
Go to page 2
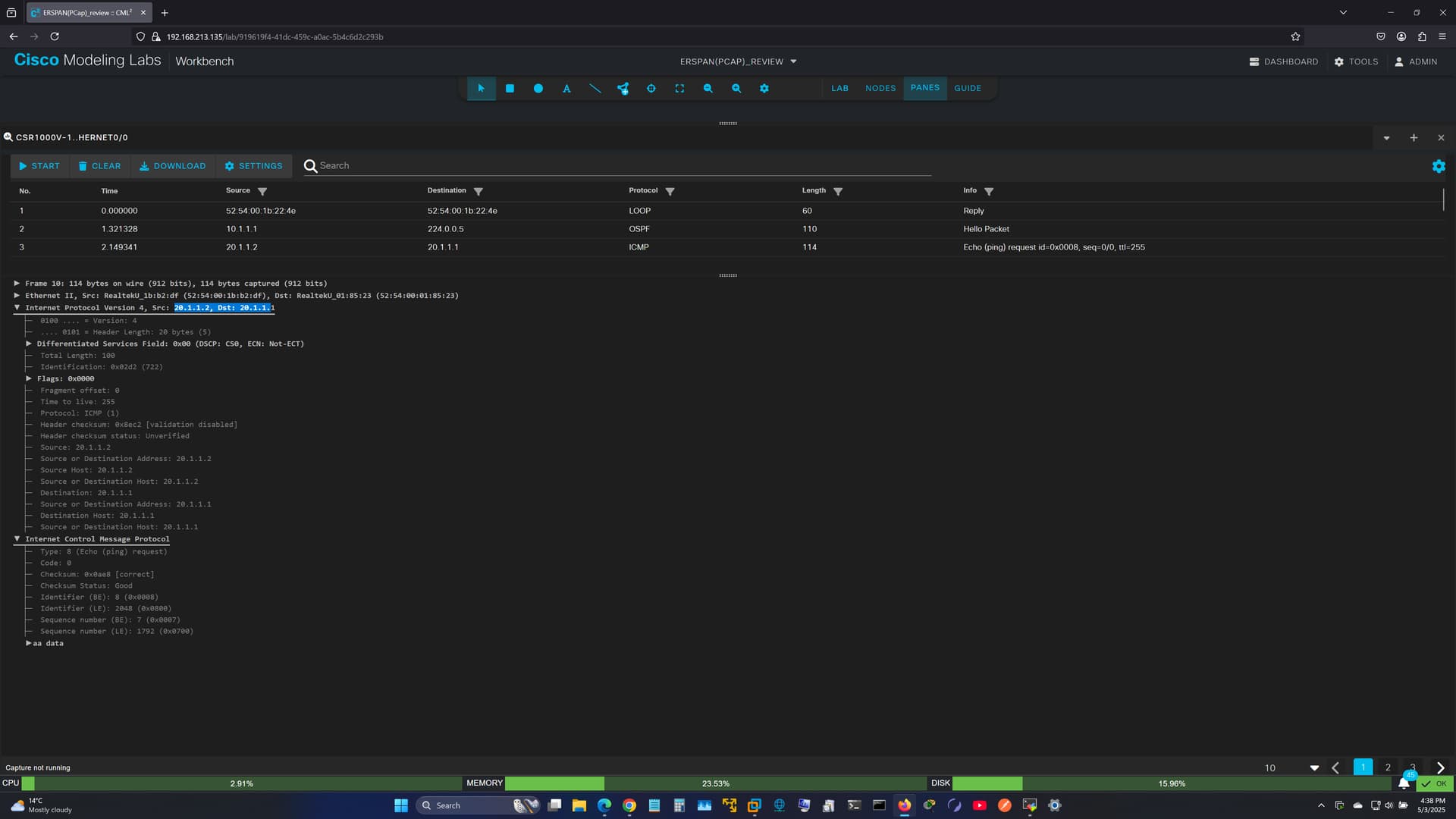pyautogui.click(x=1388, y=767)
